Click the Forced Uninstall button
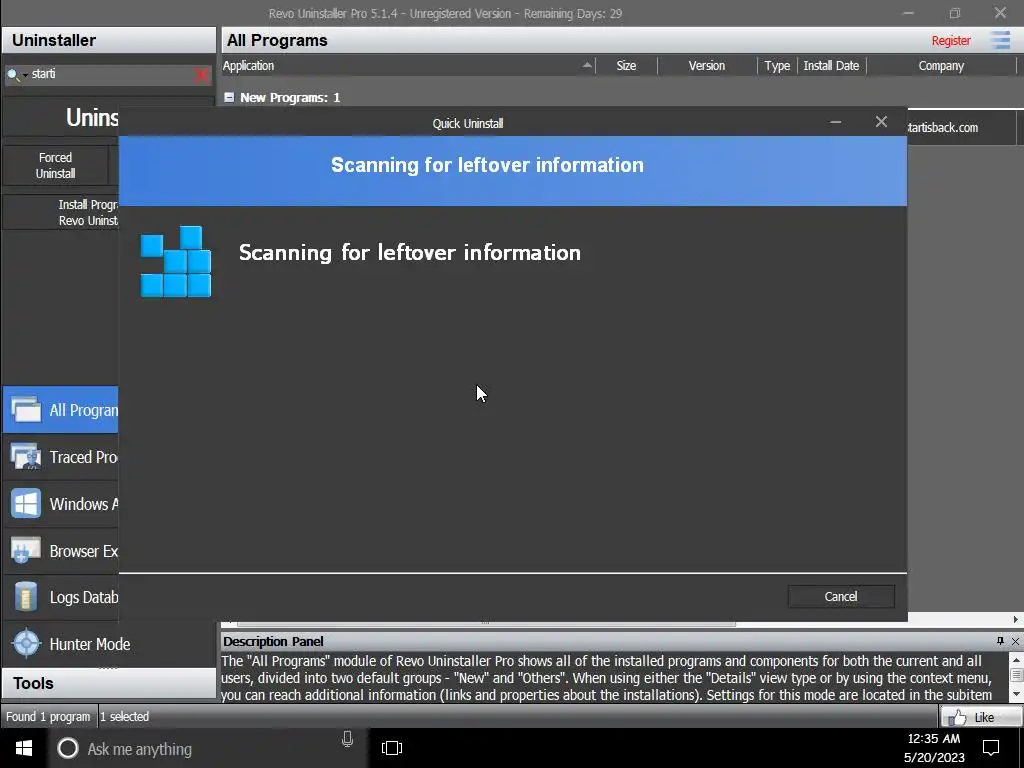This screenshot has height=768, width=1024. coord(56,165)
